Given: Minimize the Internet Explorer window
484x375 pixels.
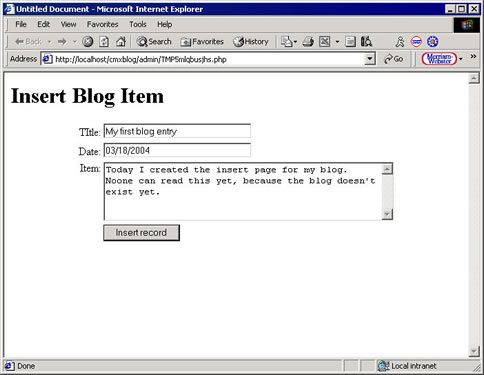Looking at the screenshot, I should click(450, 9).
